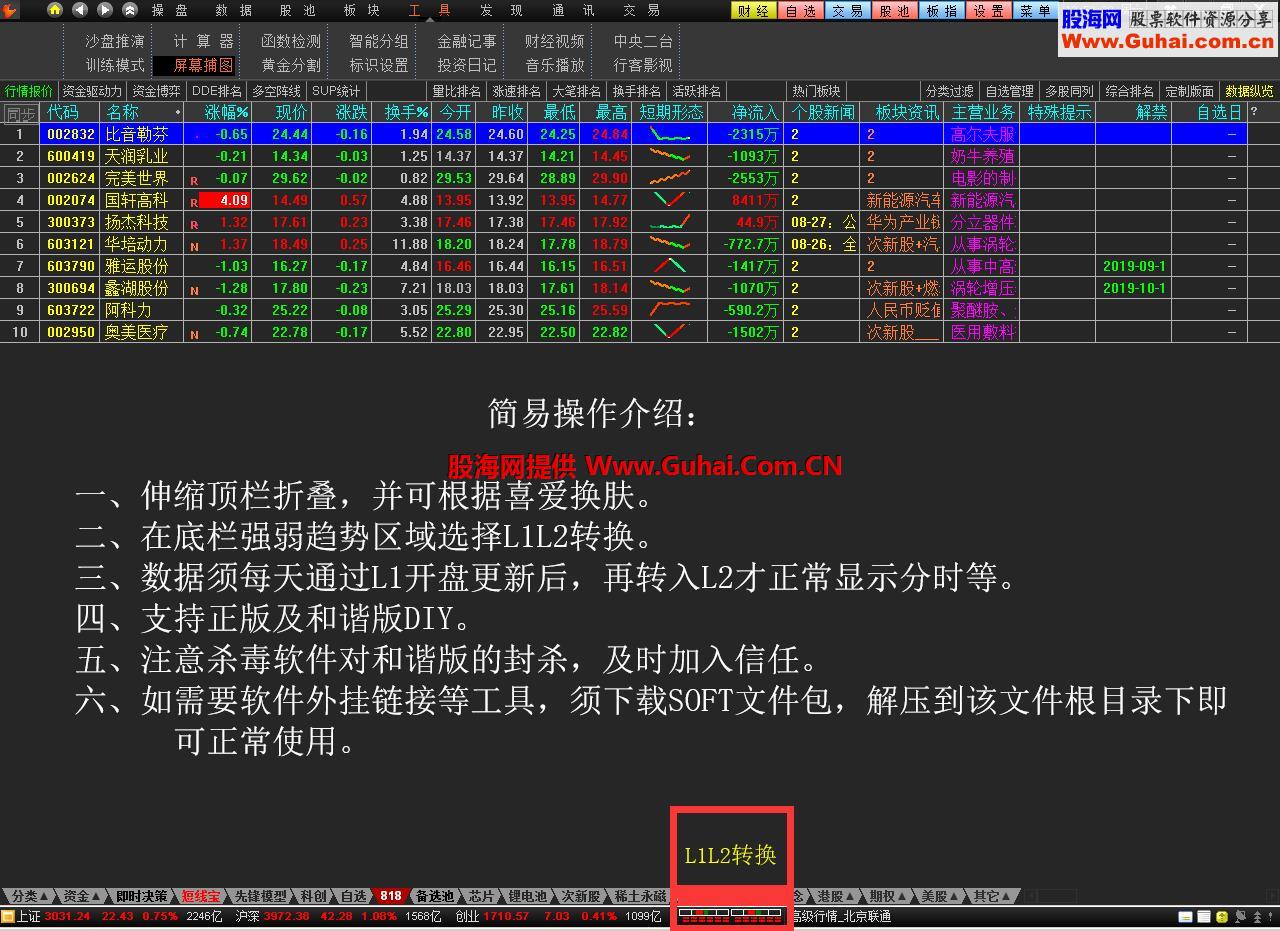The width and height of the screenshot is (1280, 931).
Task: Select stock code 002074 国轩高科
Action: click(x=71, y=200)
